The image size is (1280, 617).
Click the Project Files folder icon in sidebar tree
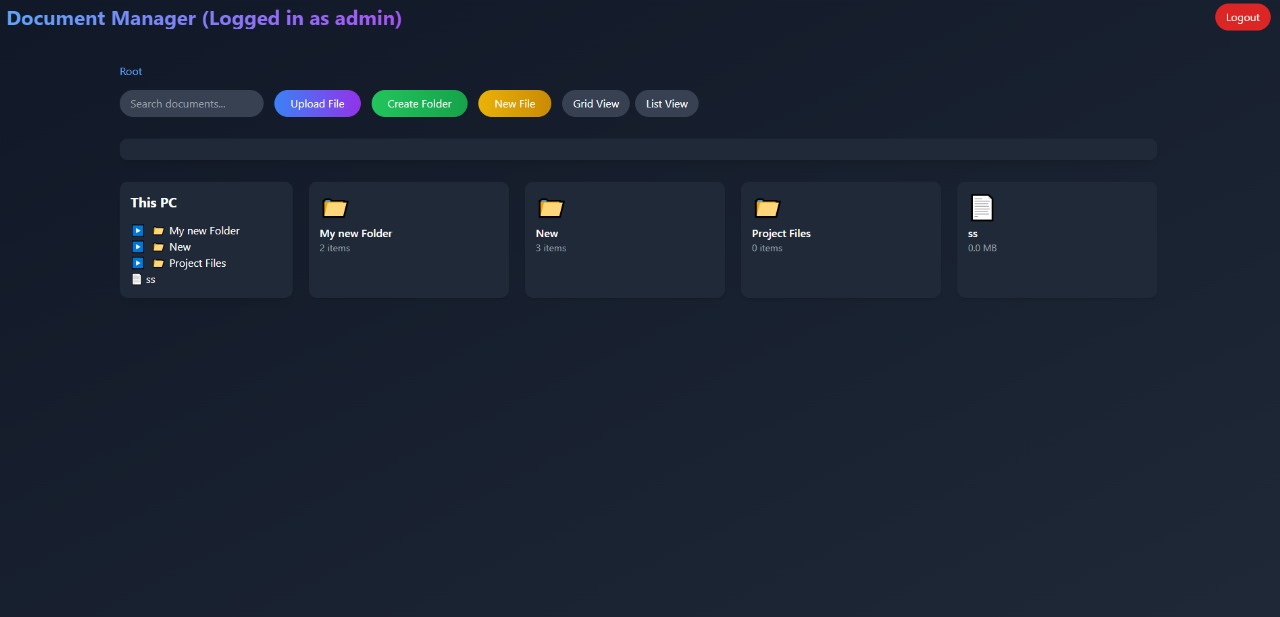(x=158, y=264)
